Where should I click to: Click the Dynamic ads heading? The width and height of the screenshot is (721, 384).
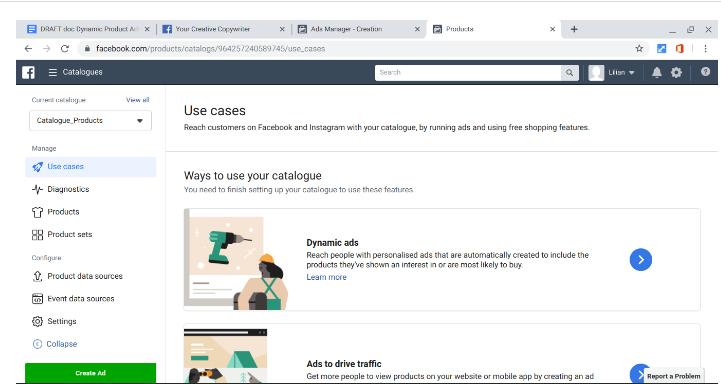pos(332,243)
